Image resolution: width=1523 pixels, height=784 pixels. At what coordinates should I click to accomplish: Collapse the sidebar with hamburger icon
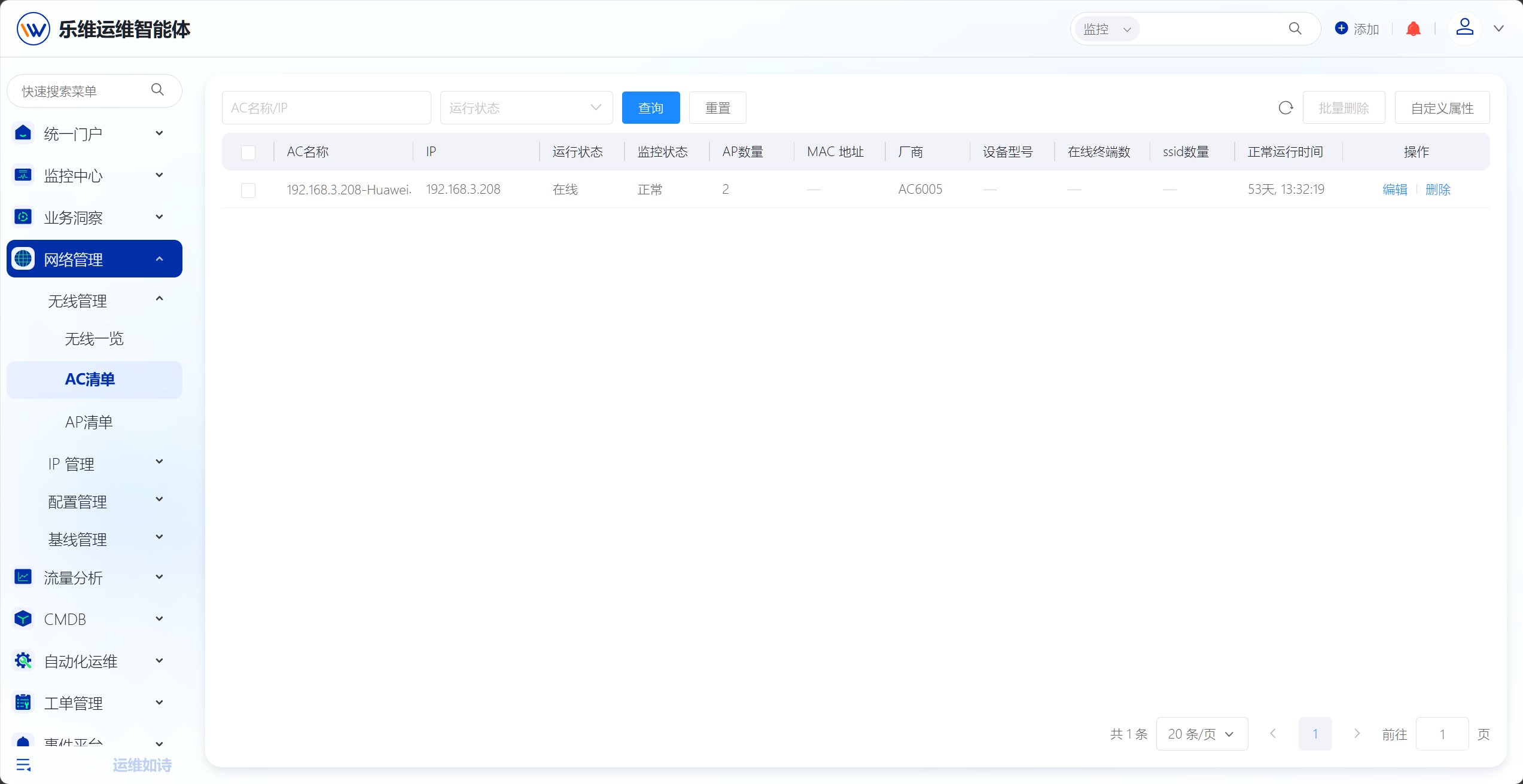pos(23,765)
